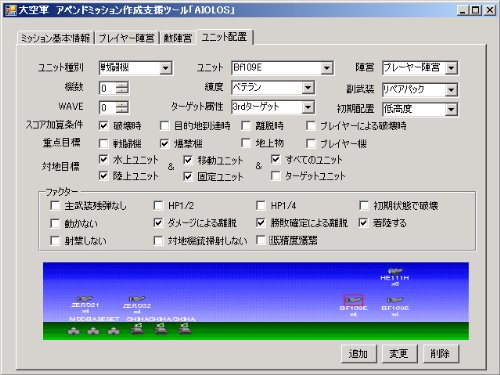Viewport: 500px width, 375px height.
Task: Open the ユニット dropdown showing Bf109E
Action: pos(327,68)
